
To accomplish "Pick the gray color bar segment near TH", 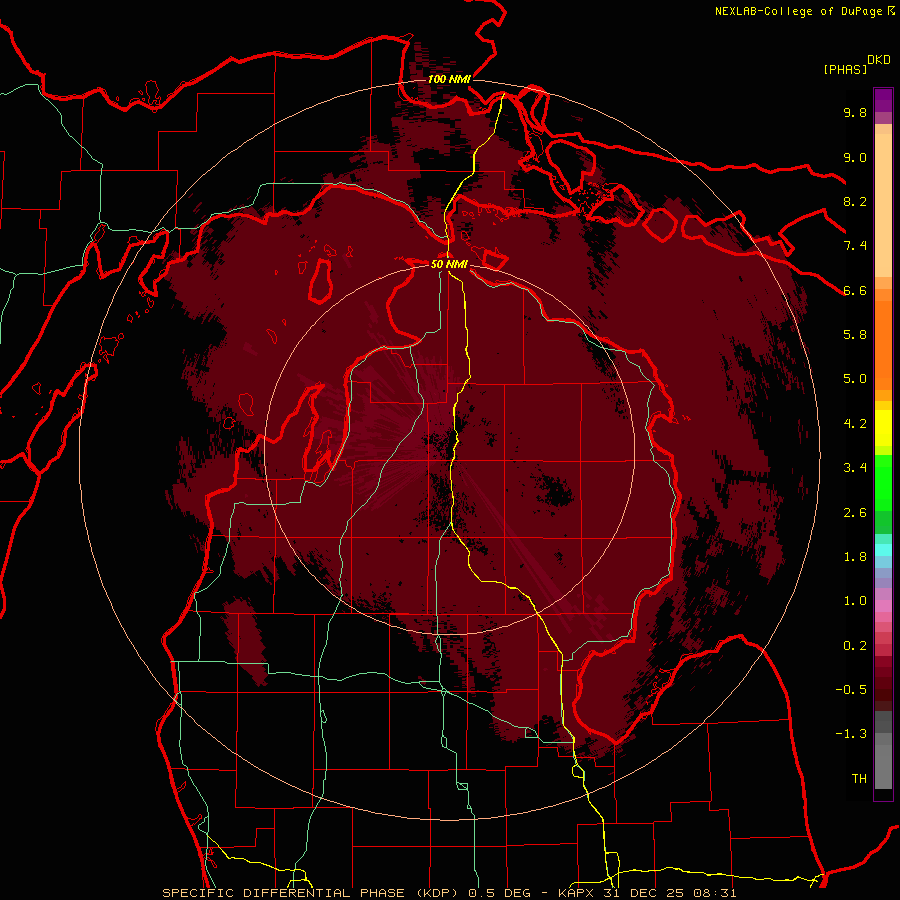I will coord(883,766).
